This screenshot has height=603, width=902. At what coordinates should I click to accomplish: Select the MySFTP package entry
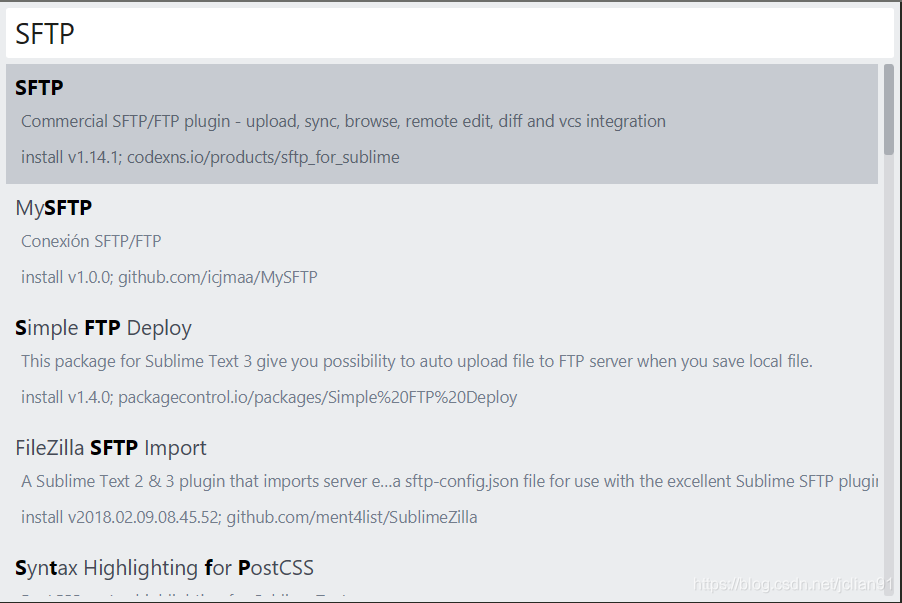click(442, 244)
